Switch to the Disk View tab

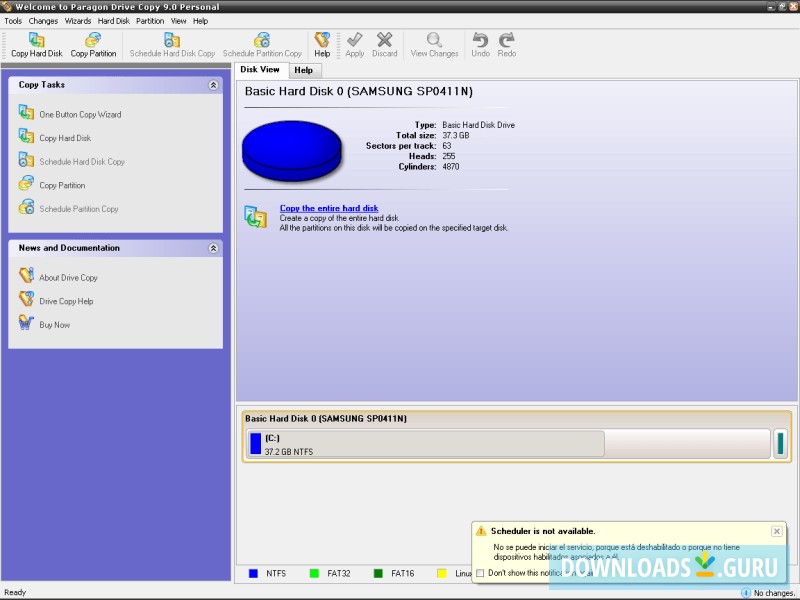[260, 69]
